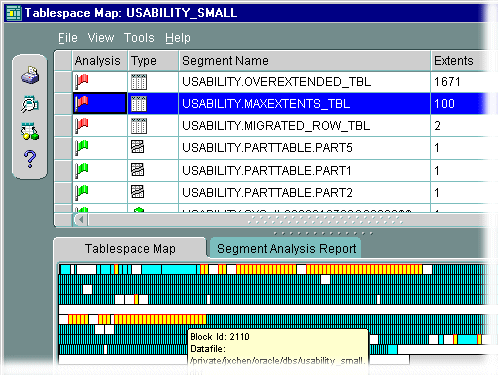This screenshot has width=498, height=375.
Task: Click the table type icon for OVEREXTENDED_TBL
Action: (x=139, y=82)
